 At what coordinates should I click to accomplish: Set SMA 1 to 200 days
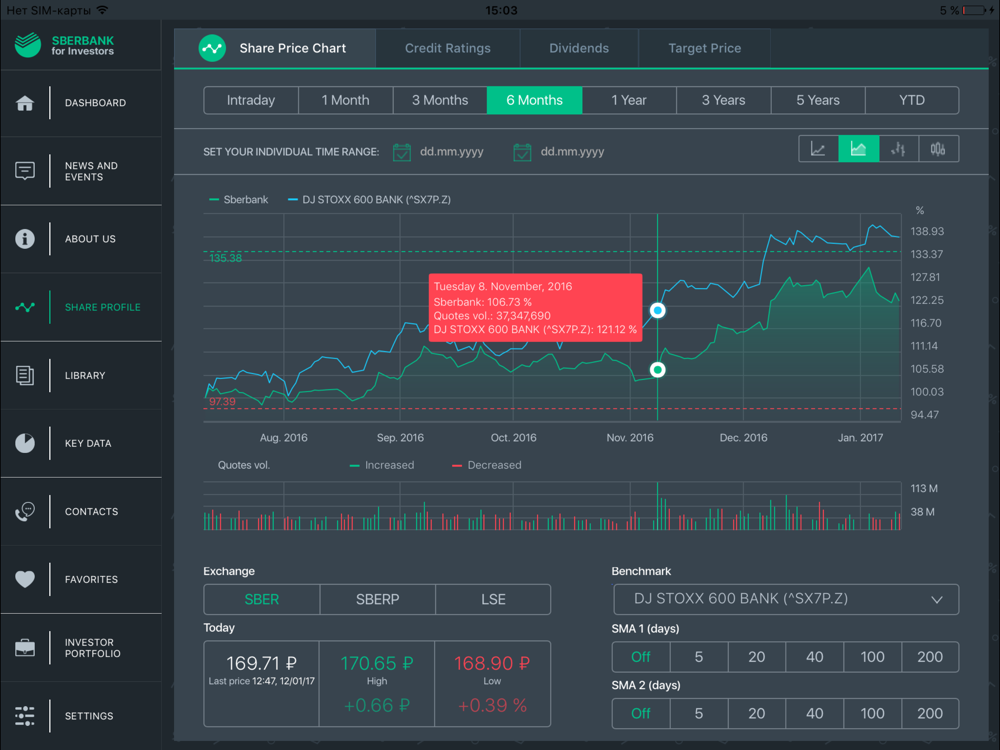[x=930, y=657]
